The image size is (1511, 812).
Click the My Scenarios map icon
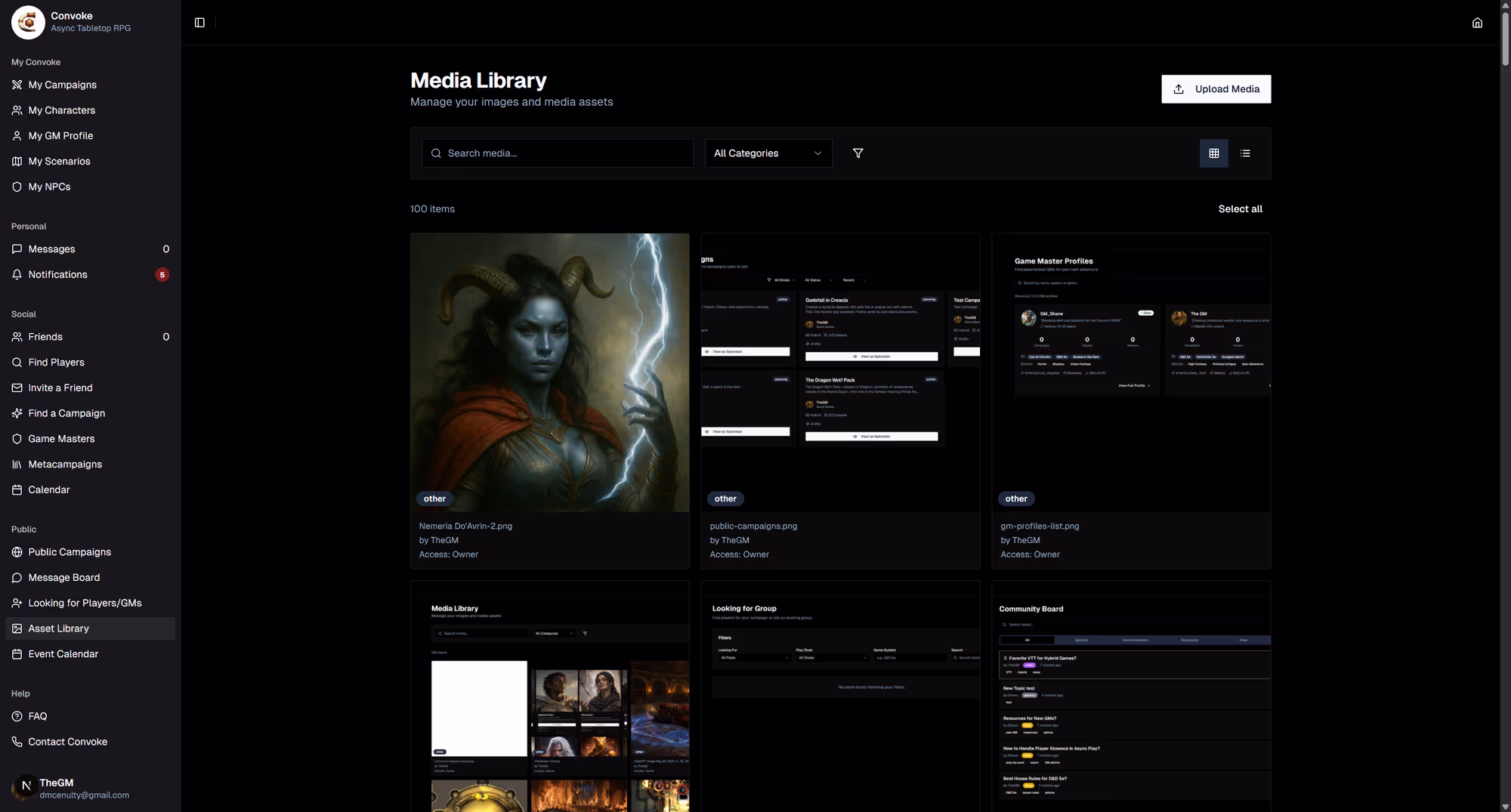point(17,162)
